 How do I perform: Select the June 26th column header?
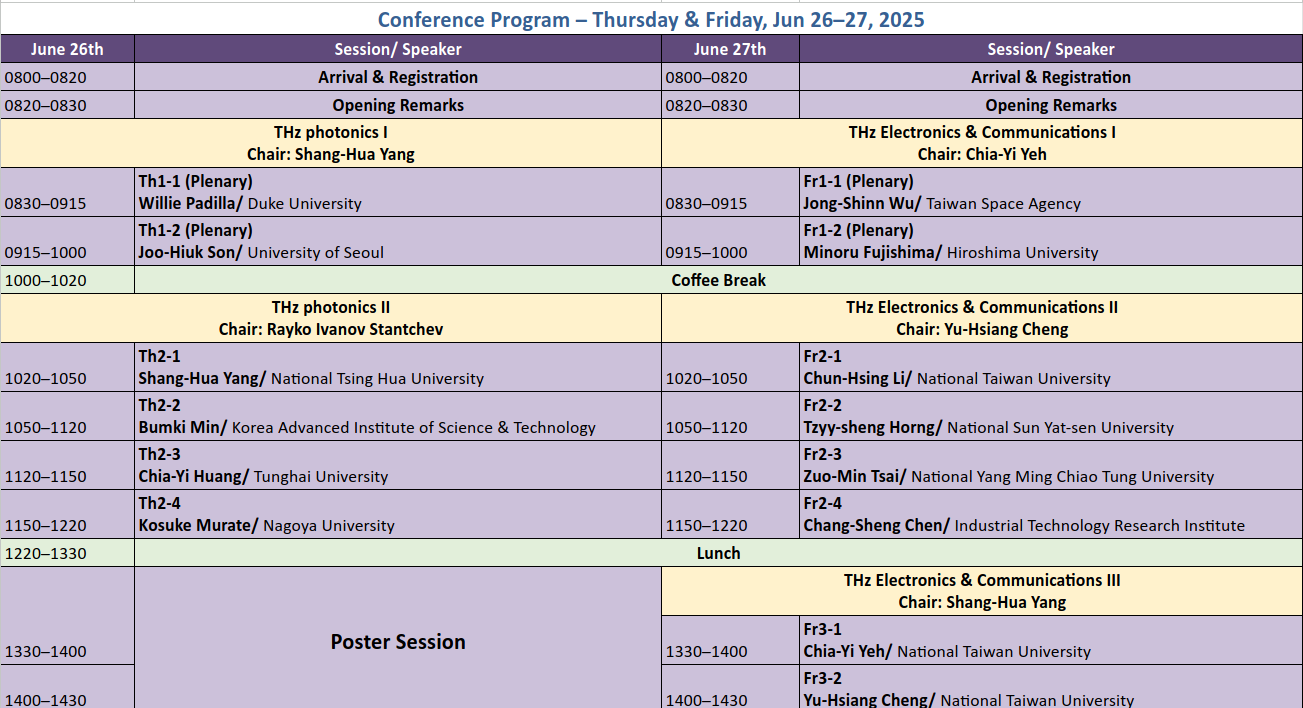tap(67, 49)
